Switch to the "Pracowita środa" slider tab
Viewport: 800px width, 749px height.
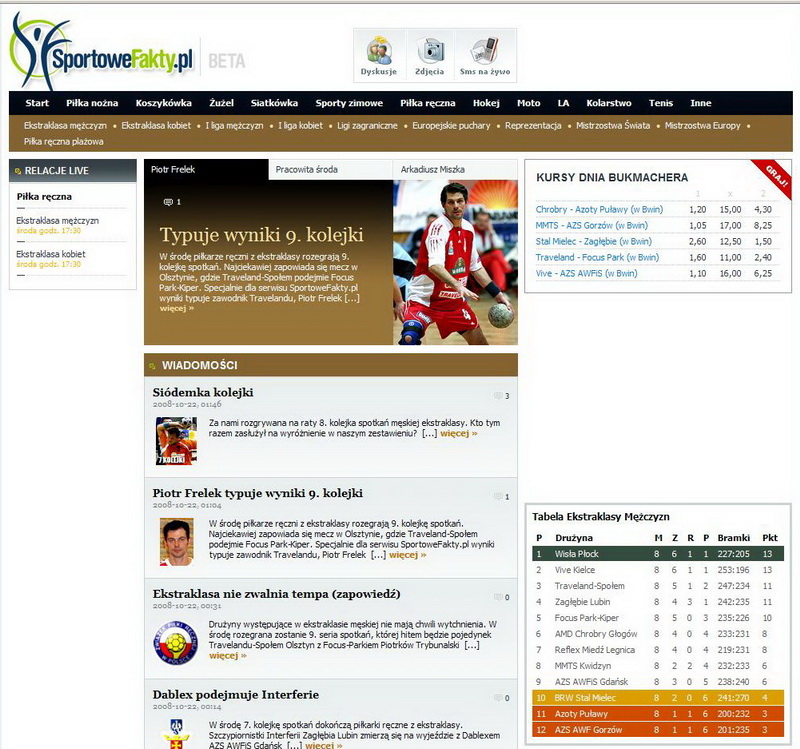(308, 170)
